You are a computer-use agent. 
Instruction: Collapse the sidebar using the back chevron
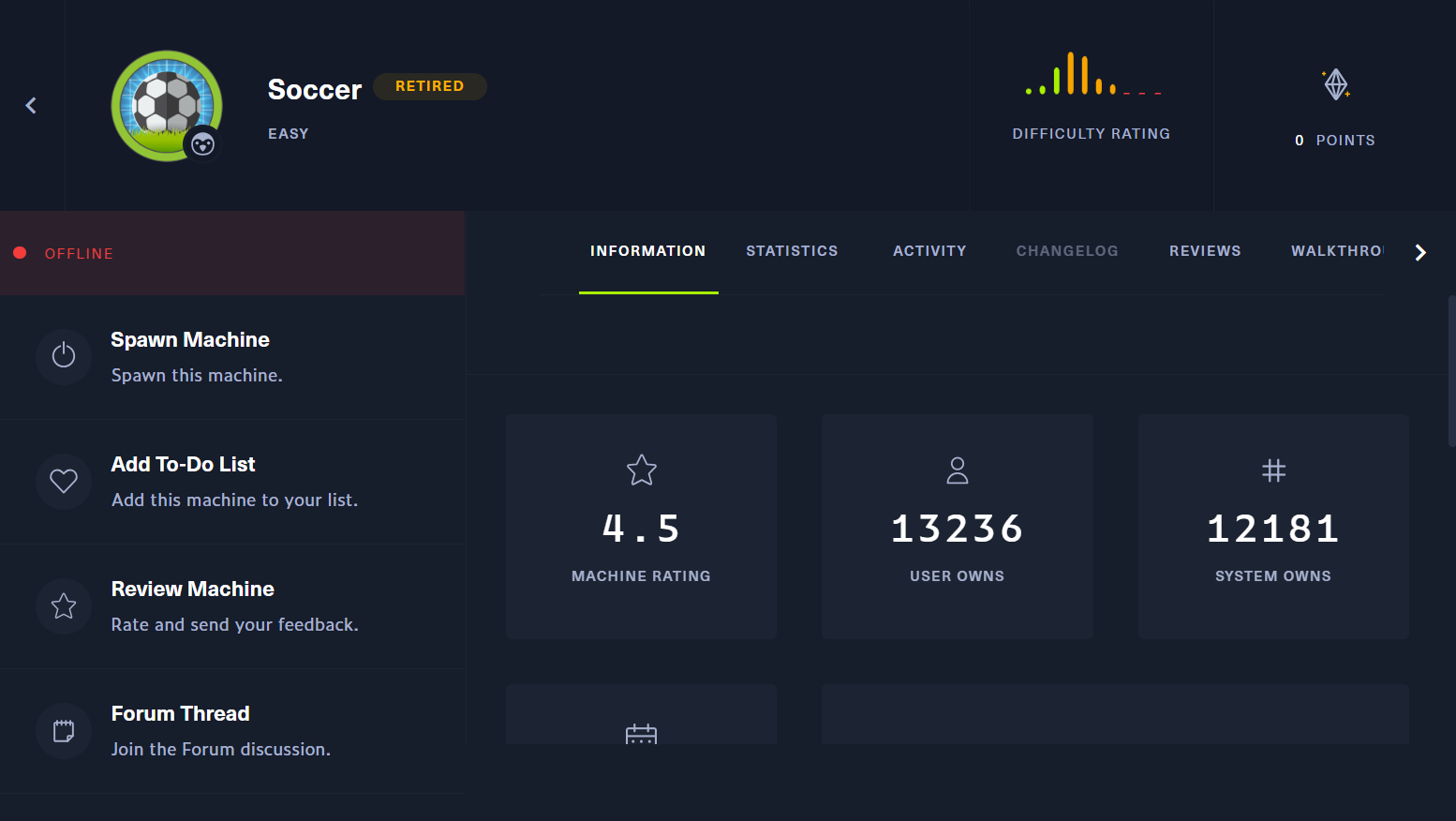(31, 105)
